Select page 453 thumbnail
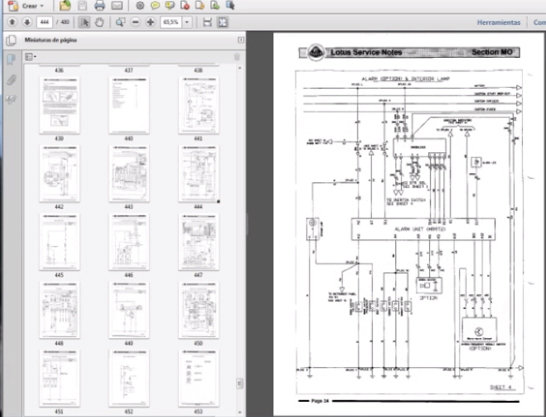 pyautogui.click(x=198, y=378)
